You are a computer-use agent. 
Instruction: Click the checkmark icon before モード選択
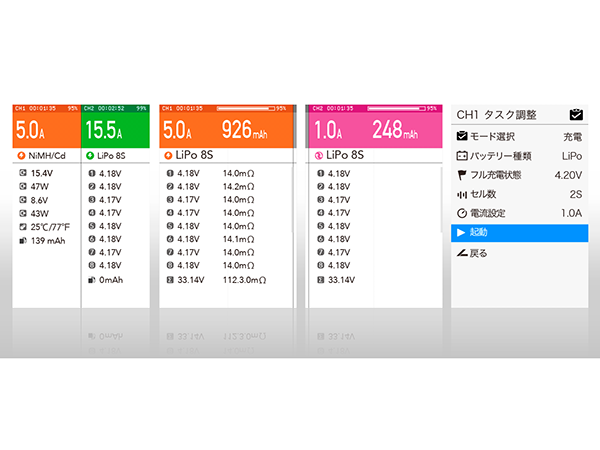(462, 136)
